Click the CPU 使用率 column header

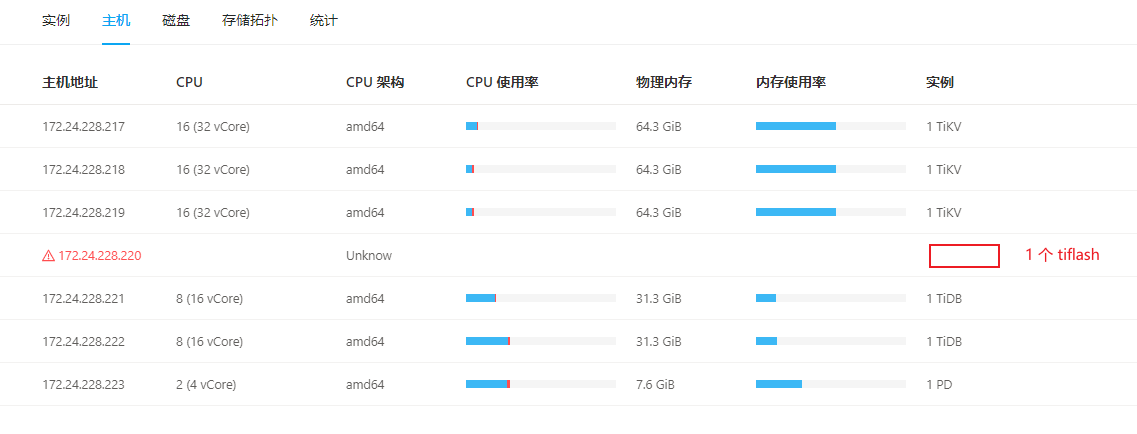[502, 82]
